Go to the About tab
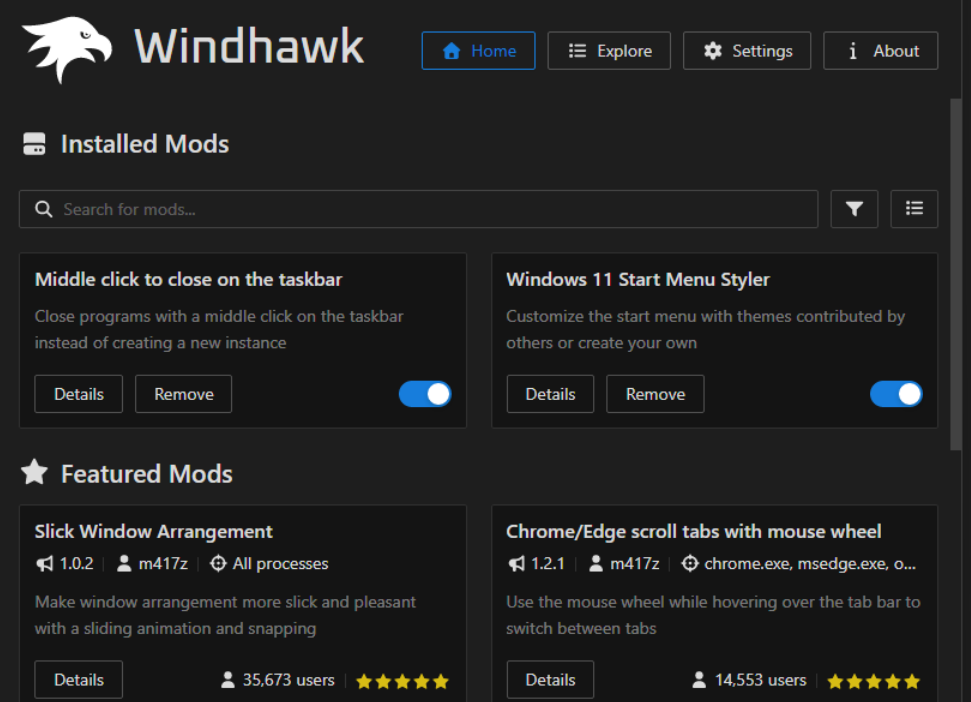The image size is (971, 702). click(880, 51)
